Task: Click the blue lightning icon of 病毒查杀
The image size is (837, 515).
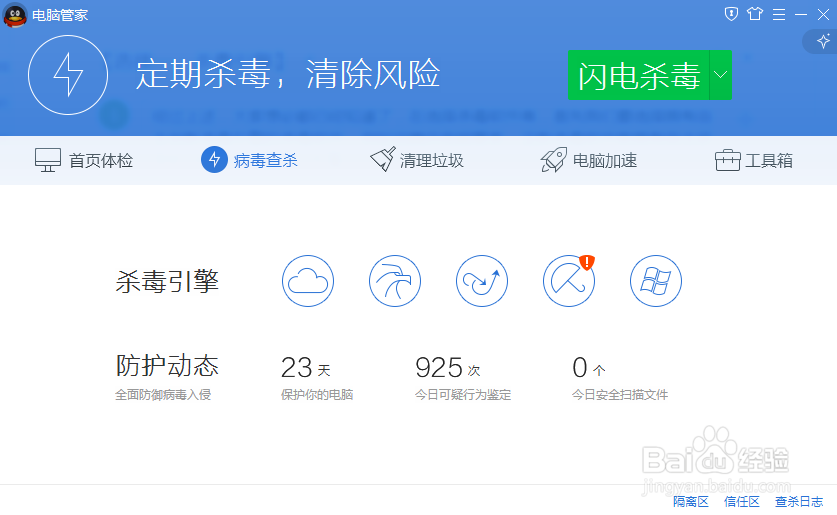Action: 214,160
